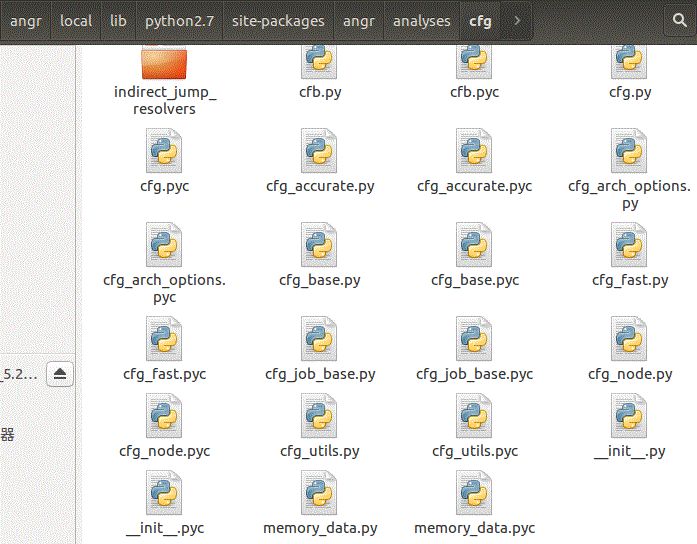Select the cfg_node.py file icon
This screenshot has width=697, height=544.
(629, 339)
